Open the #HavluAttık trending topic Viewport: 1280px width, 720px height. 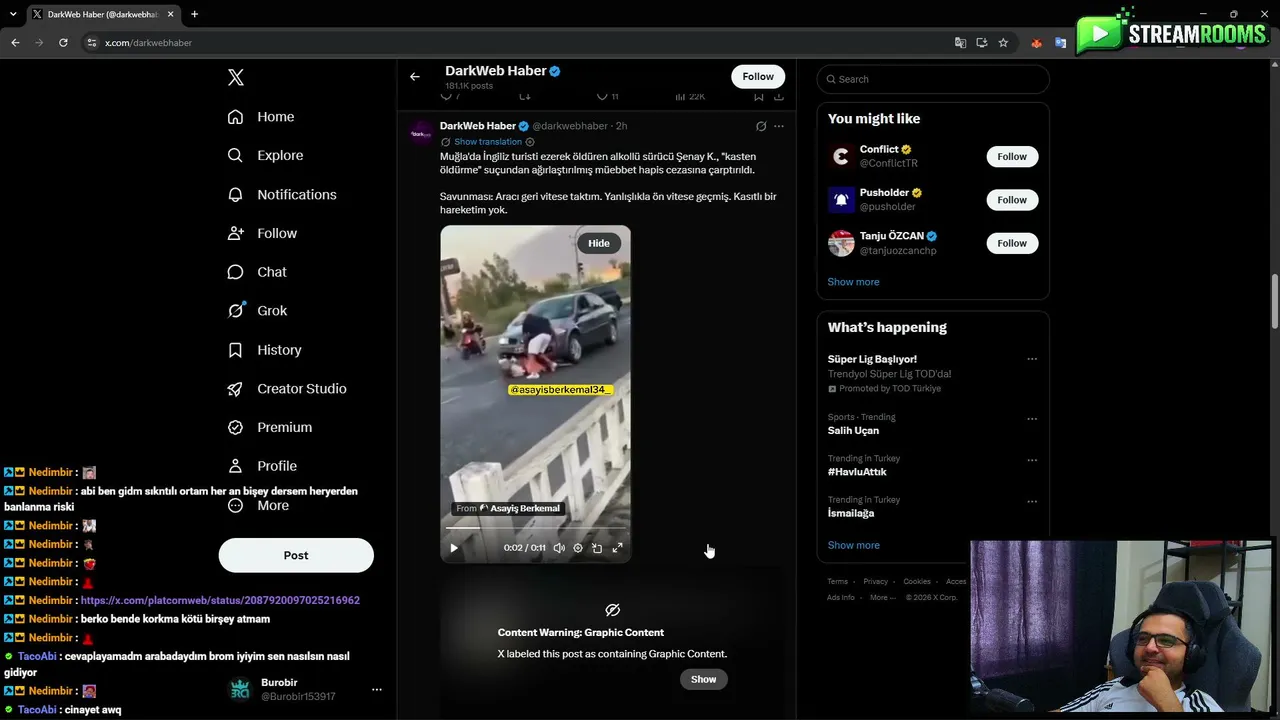[857, 472]
